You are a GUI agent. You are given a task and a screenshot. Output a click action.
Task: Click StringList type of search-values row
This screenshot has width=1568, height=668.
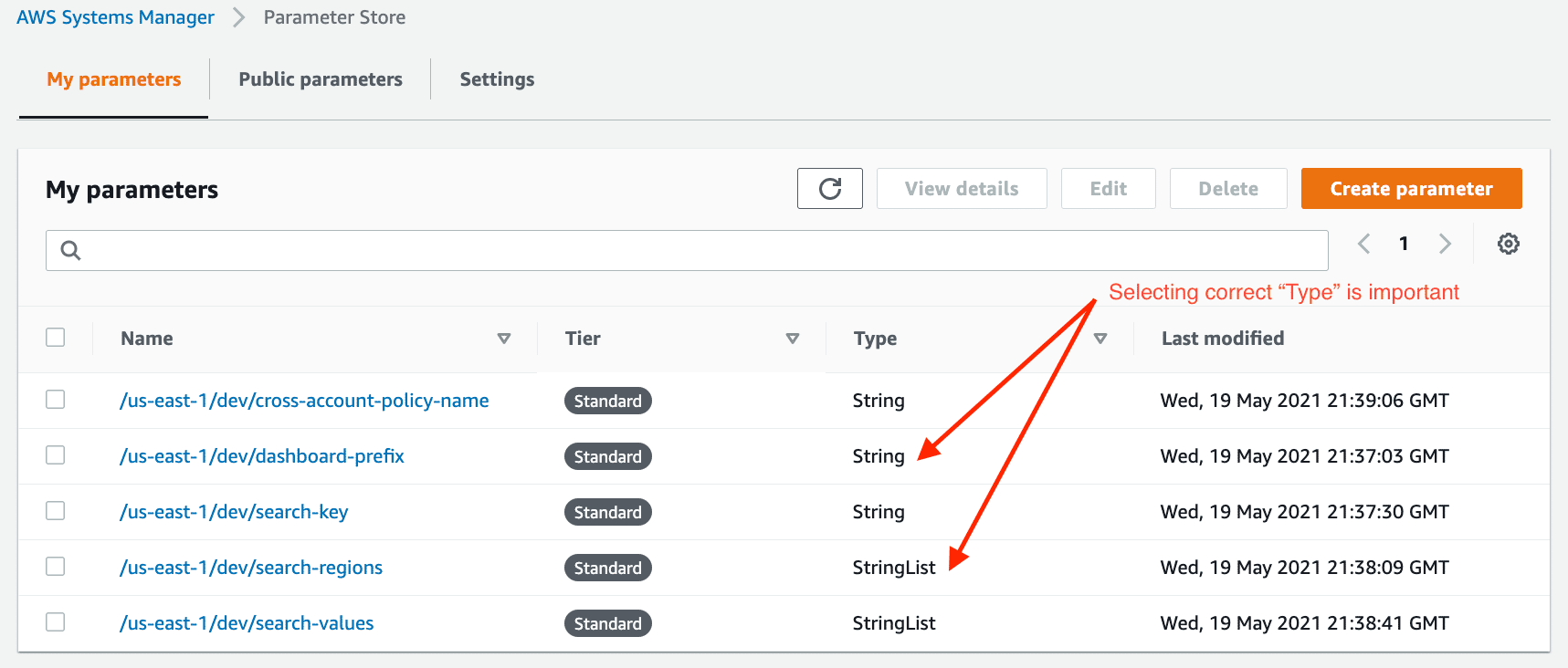[894, 623]
